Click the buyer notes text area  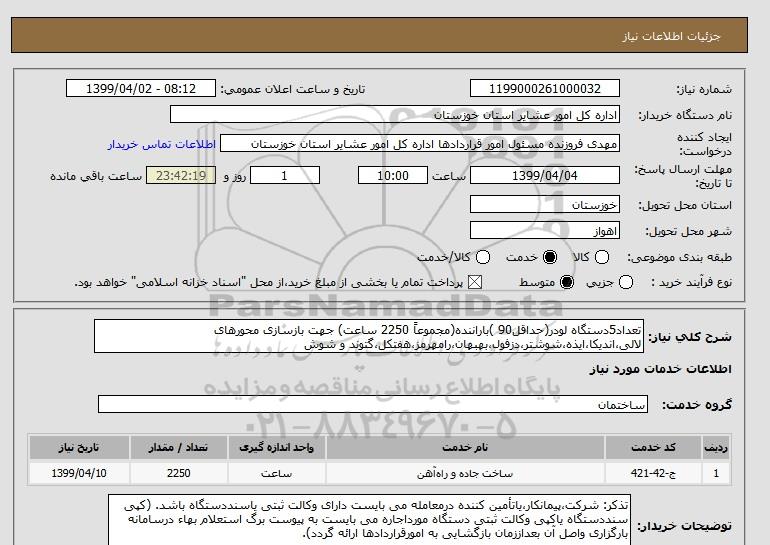click(370, 520)
